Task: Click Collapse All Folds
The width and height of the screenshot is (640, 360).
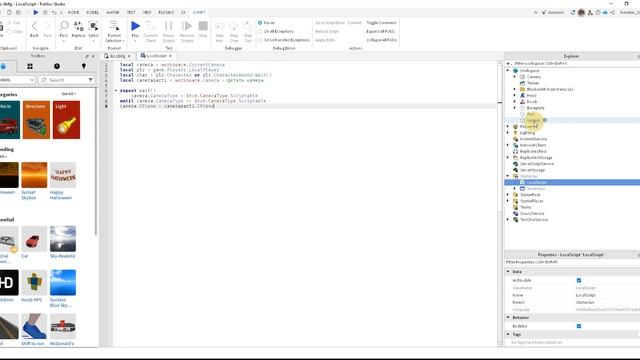Action: pos(382,40)
